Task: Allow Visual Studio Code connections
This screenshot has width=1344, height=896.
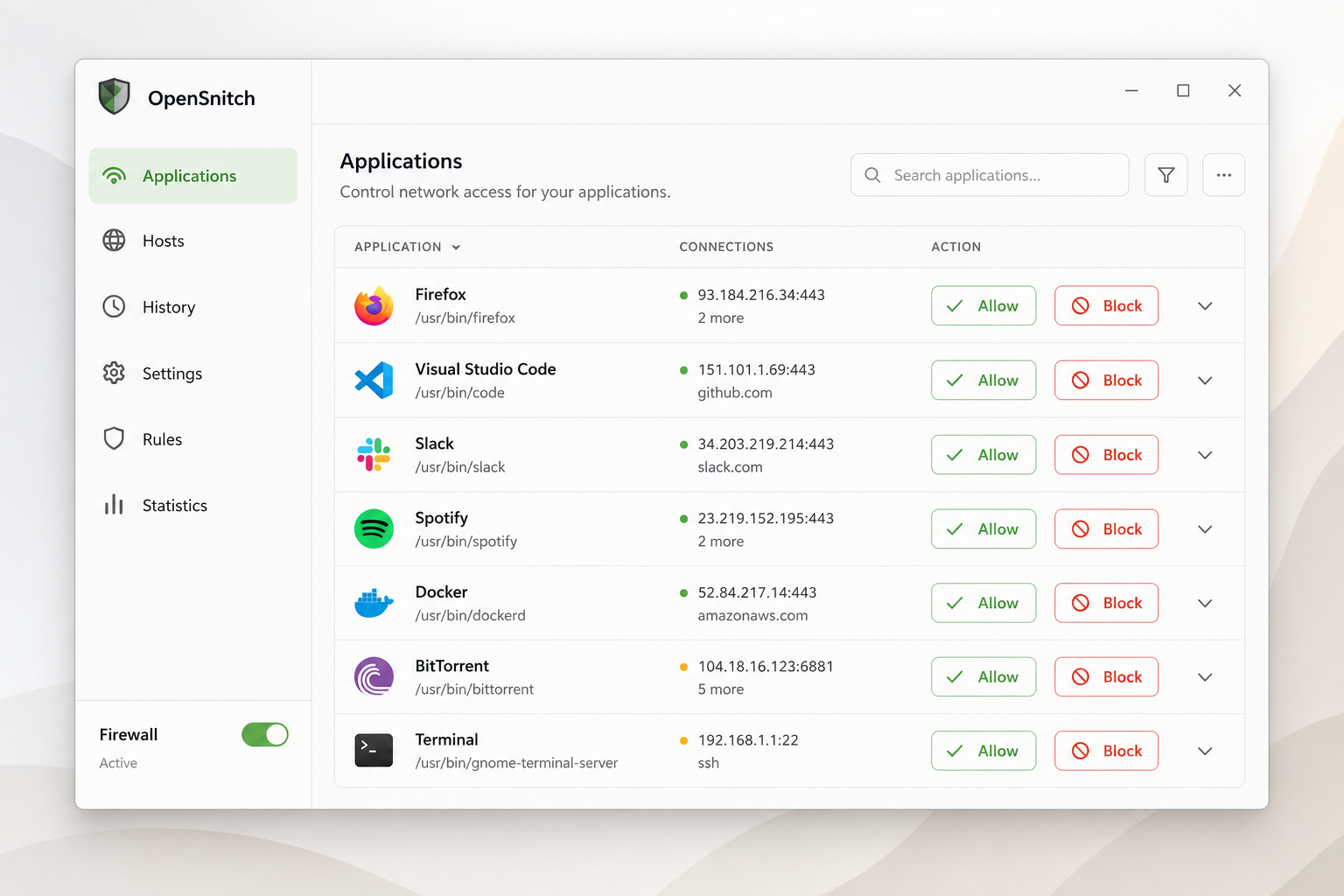Action: (x=983, y=380)
